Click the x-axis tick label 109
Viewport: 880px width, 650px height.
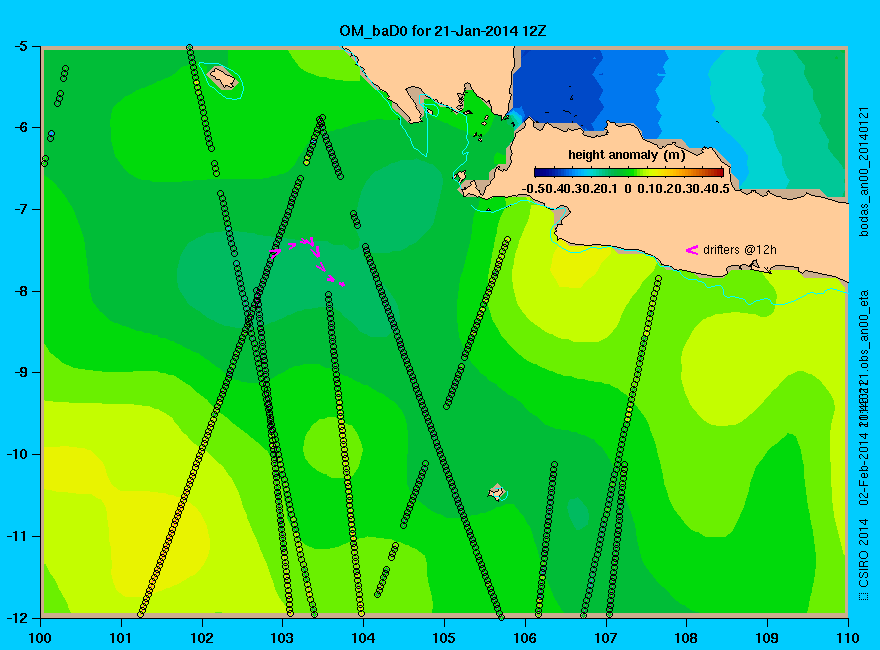point(767,638)
